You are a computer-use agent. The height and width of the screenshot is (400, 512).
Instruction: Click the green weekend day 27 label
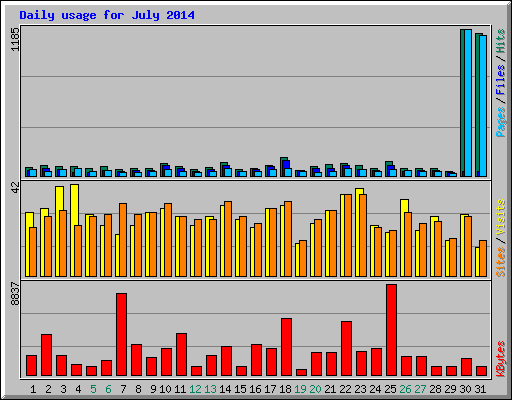pos(420,389)
